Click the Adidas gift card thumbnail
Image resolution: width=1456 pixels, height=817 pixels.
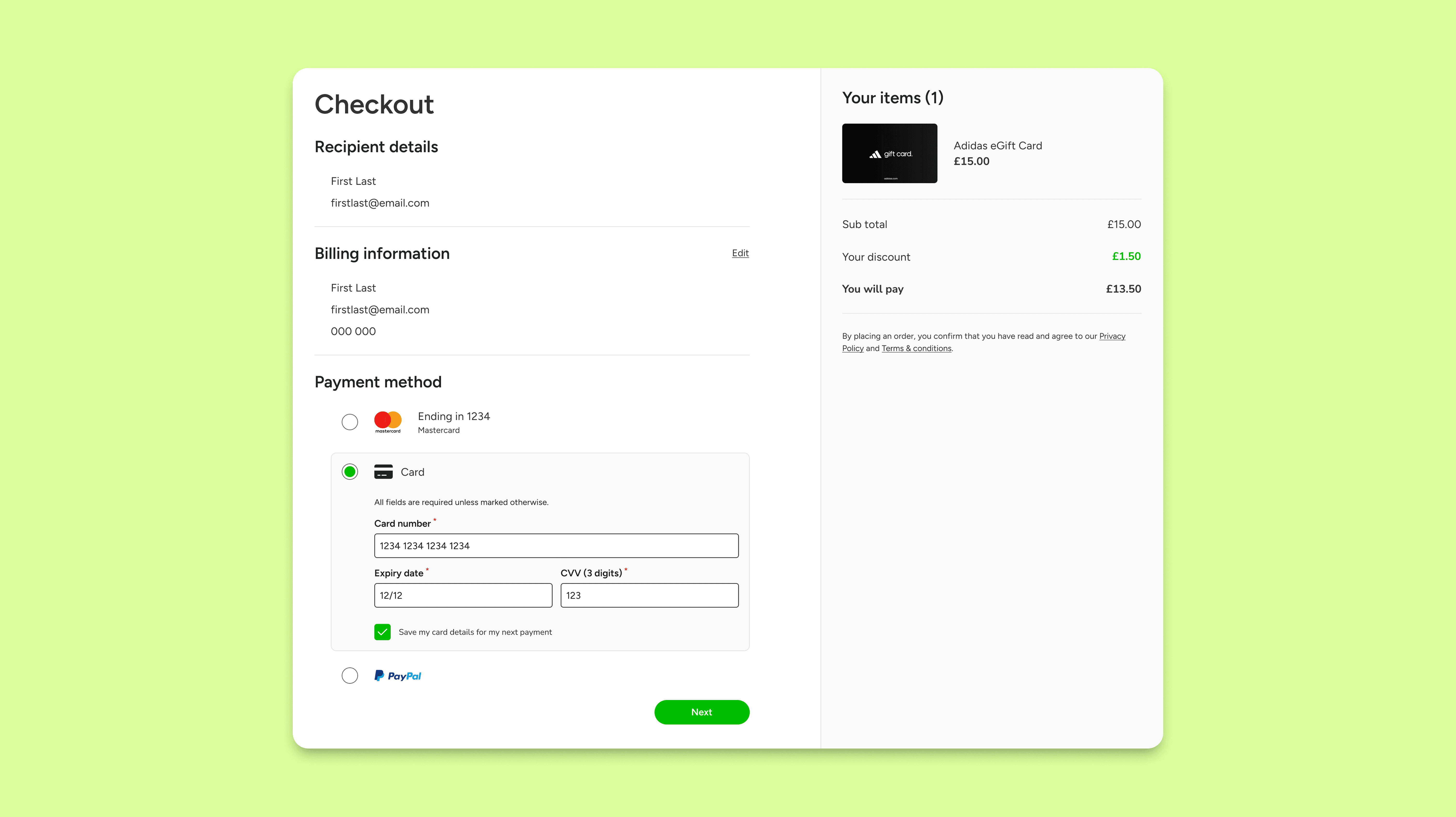889,153
